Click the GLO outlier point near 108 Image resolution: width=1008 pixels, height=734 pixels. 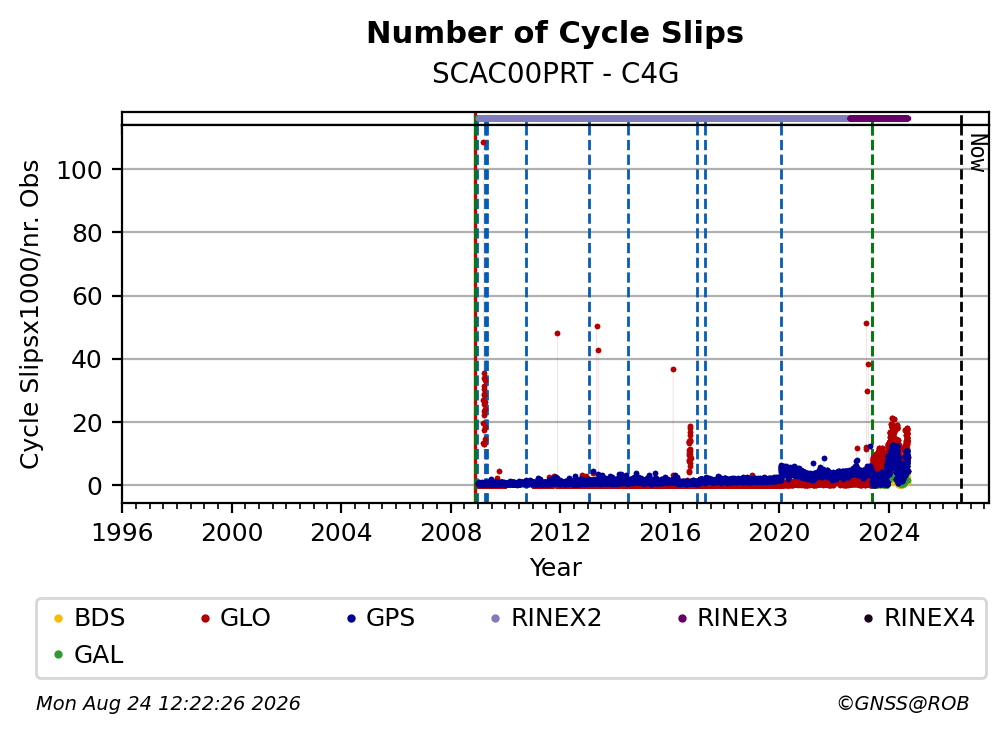pyautogui.click(x=483, y=143)
